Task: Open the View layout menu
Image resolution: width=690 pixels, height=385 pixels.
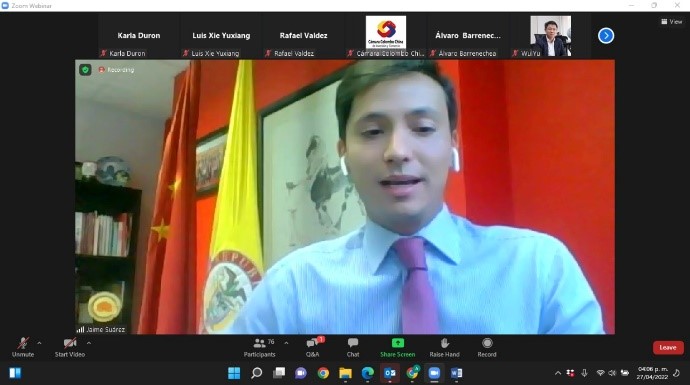Action: pos(672,21)
